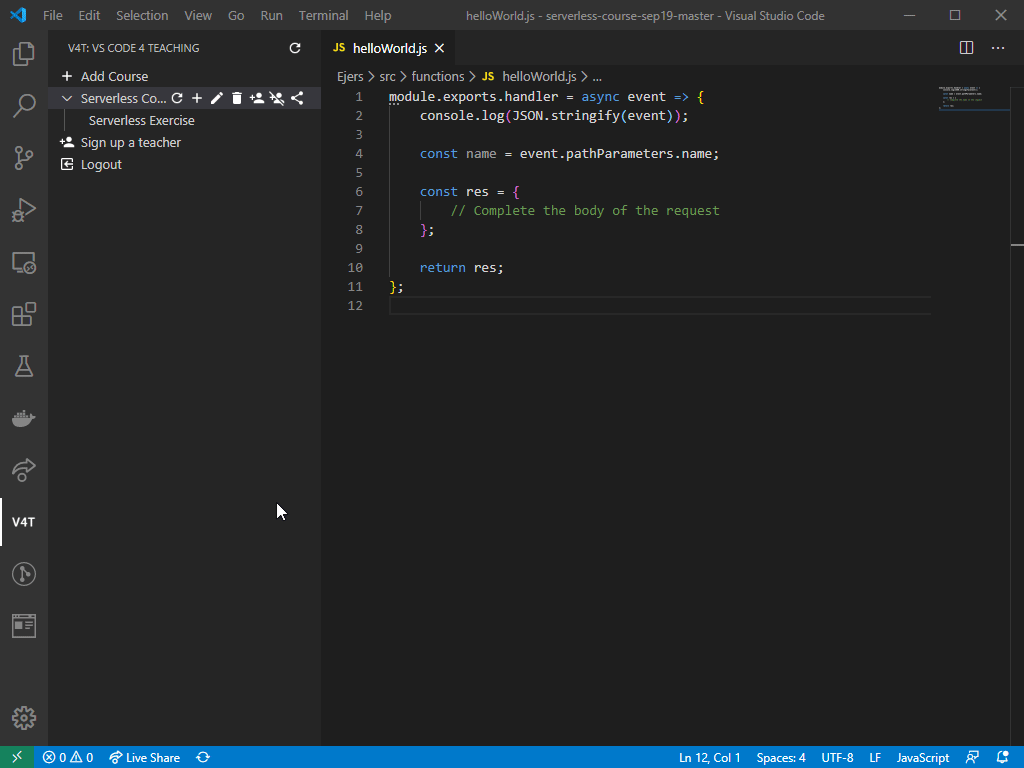1024x768 pixels.
Task: Click the Ejers breadcrumb
Action: [x=350, y=76]
